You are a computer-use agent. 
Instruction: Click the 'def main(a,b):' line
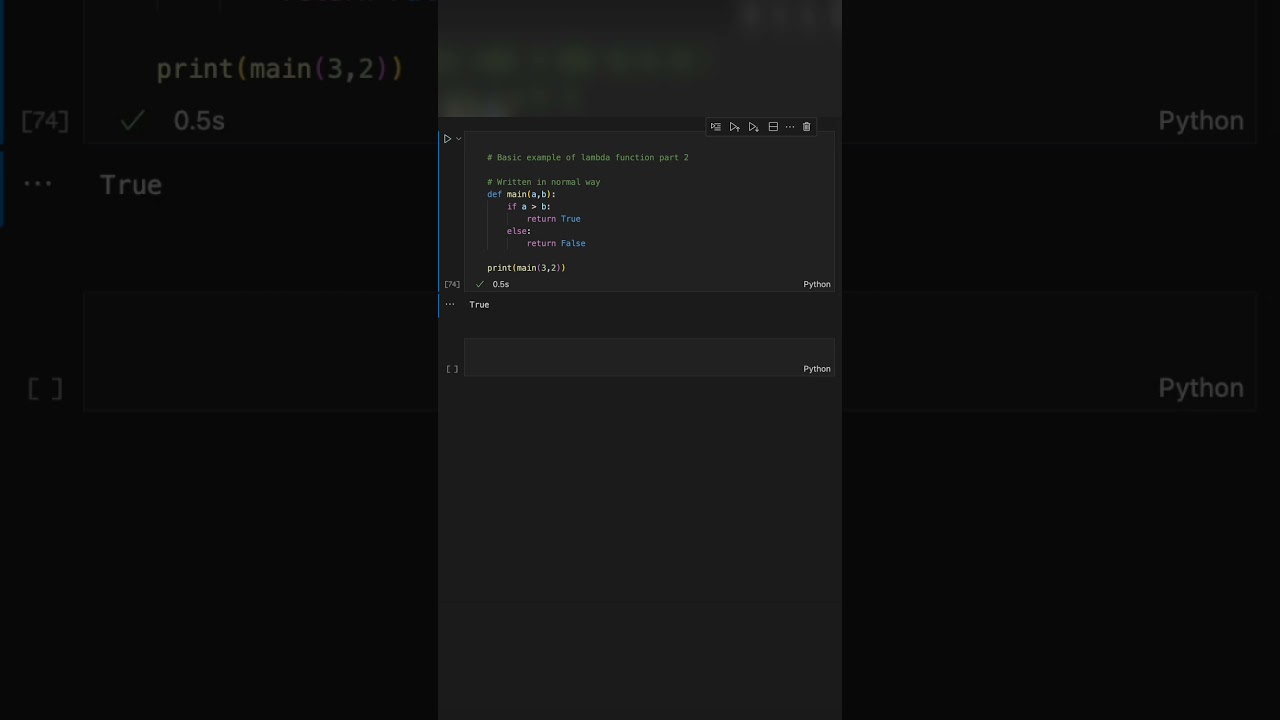tap(521, 194)
